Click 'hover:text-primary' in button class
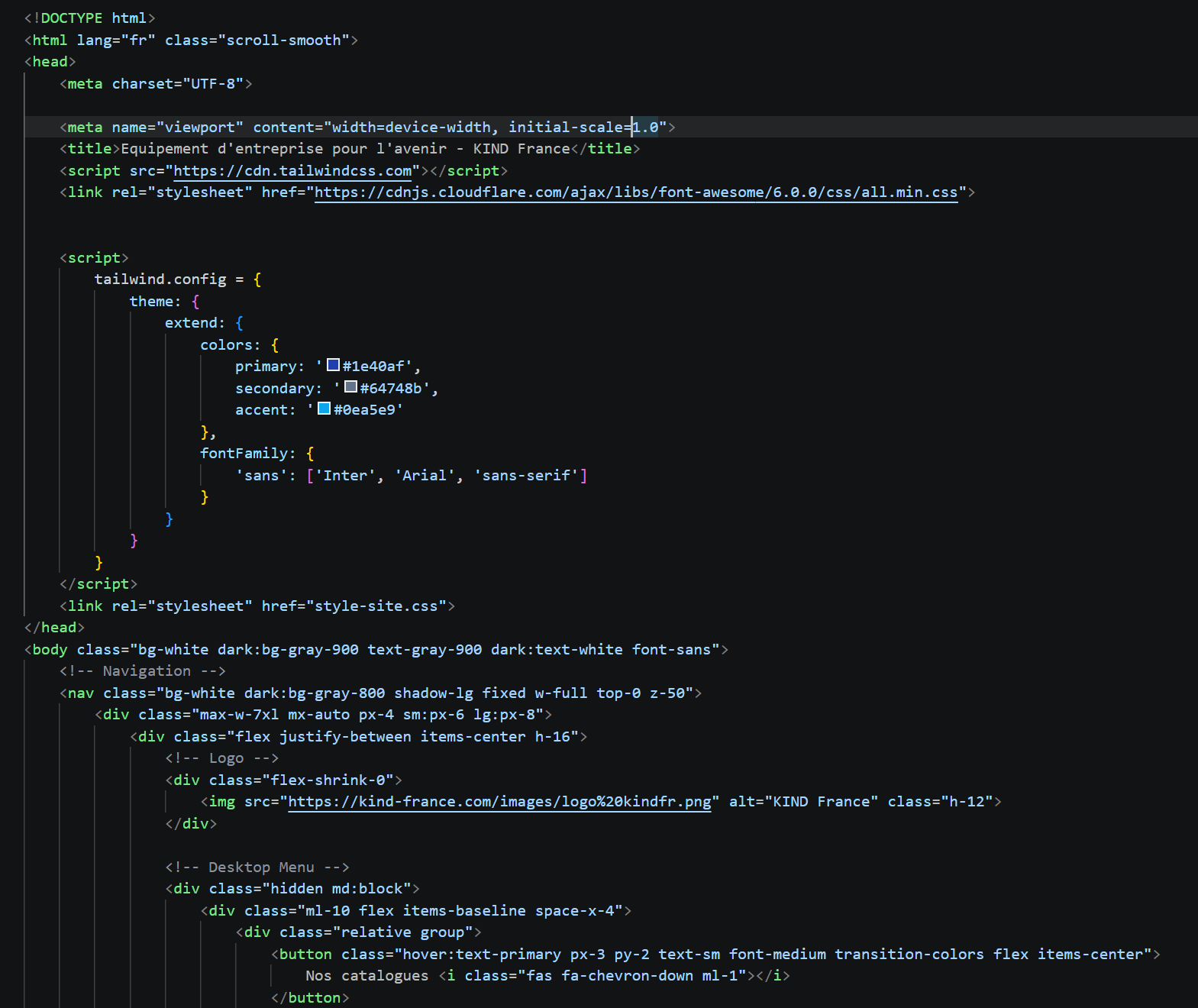This screenshot has height=1008, width=1198. point(482,955)
